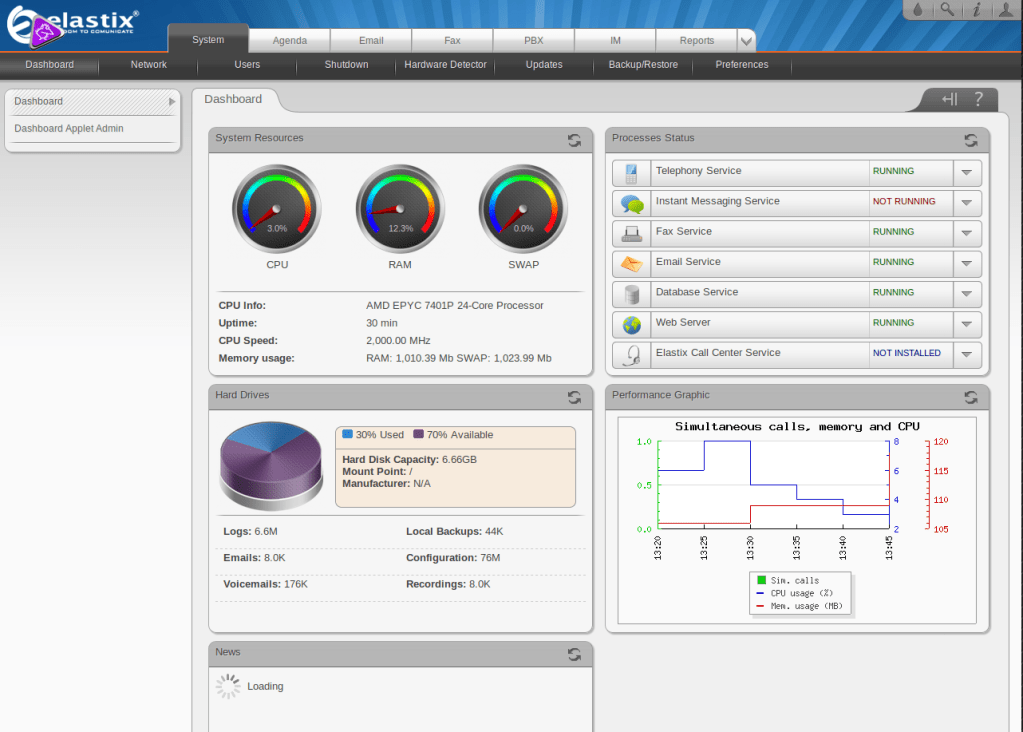The height and width of the screenshot is (732, 1023).
Task: Click the blue 30% Used legend swatch
Action: 347,435
